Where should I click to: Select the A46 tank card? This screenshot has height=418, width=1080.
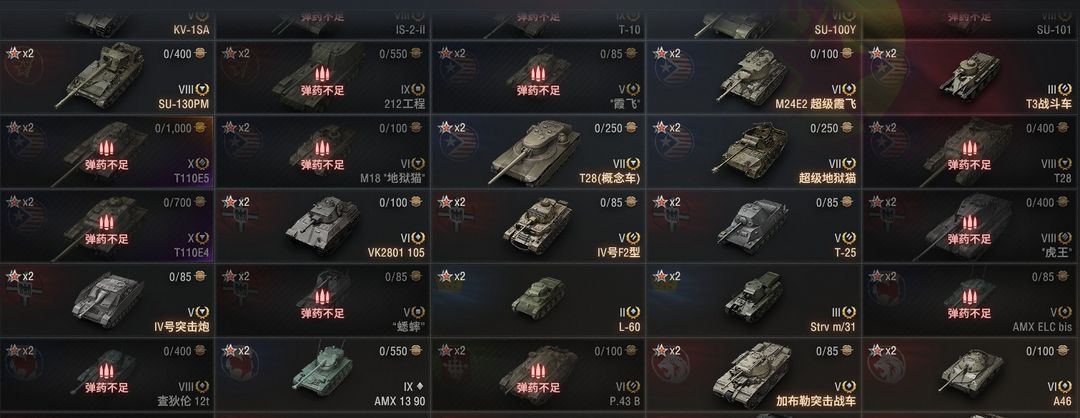970,375
